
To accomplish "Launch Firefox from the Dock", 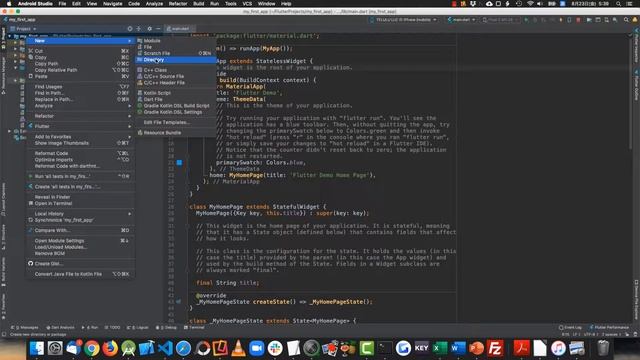I will (110, 348).
